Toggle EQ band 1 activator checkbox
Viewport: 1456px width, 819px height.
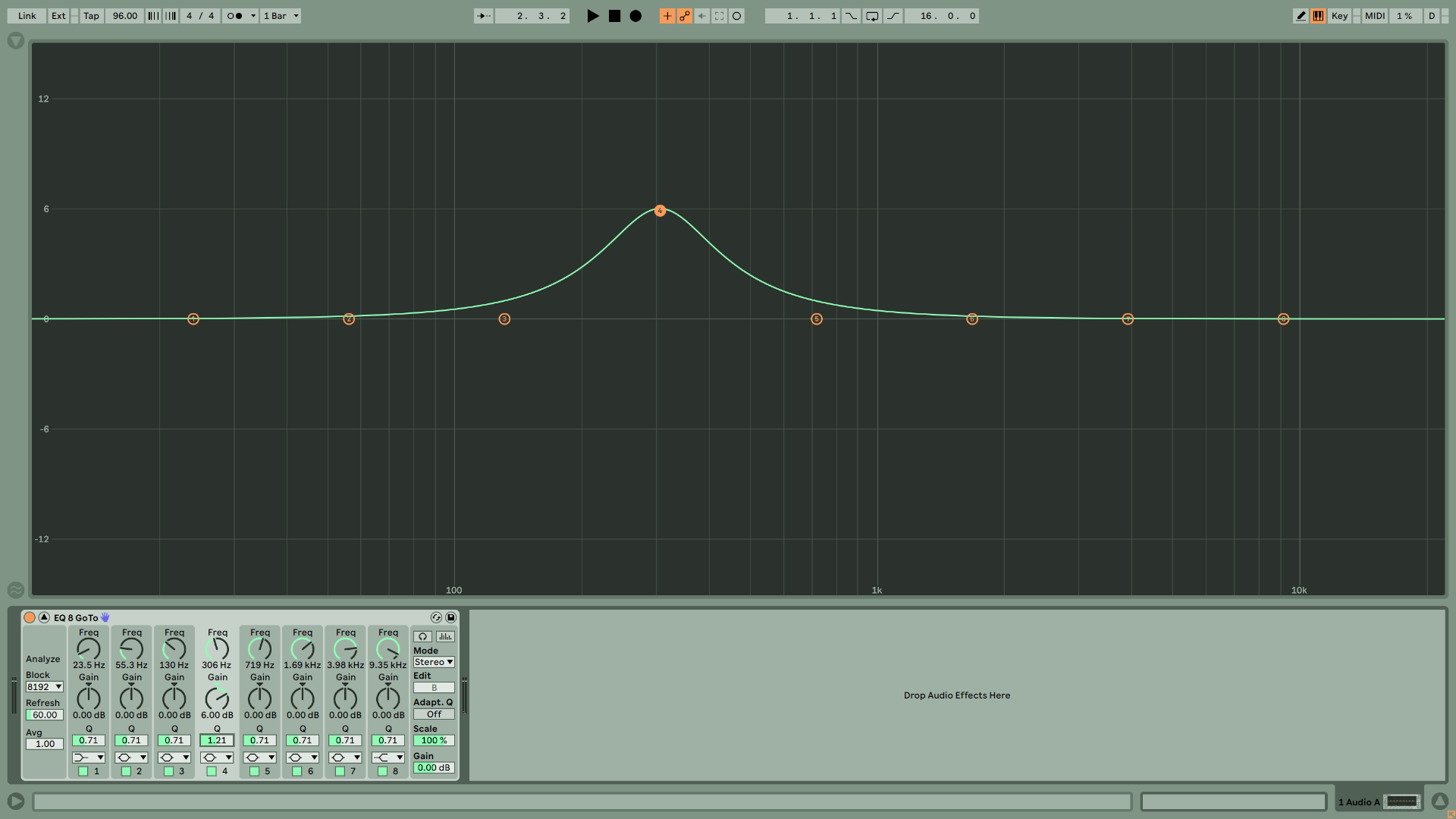point(83,771)
